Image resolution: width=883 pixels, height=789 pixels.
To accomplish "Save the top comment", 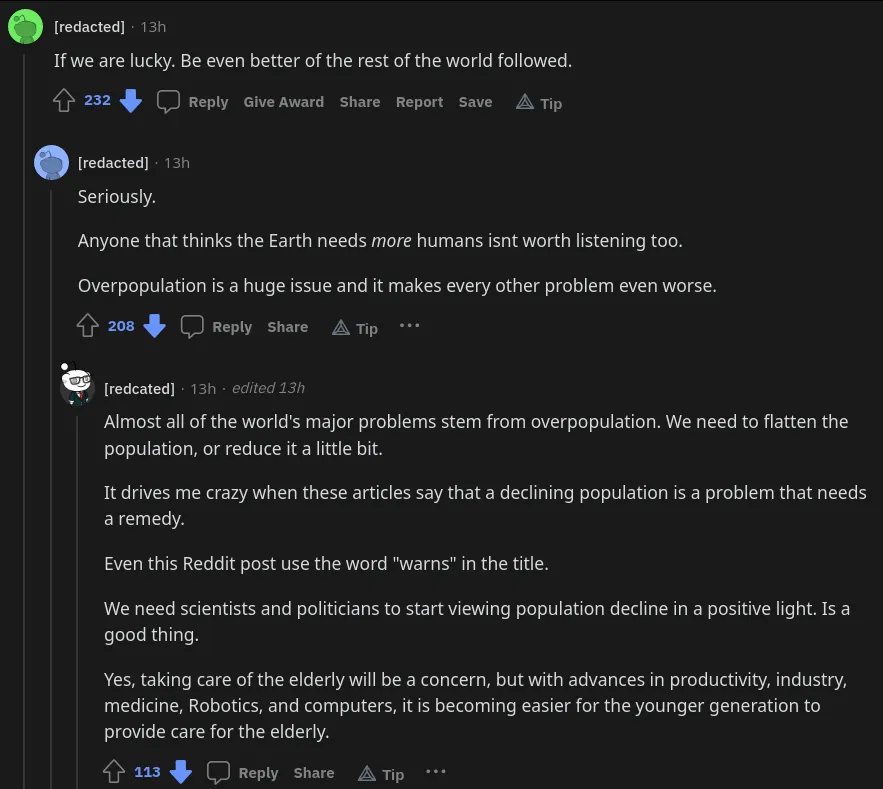I will point(475,102).
